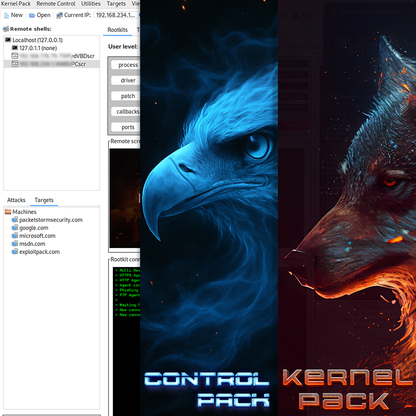416x416 pixels.
Task: Click the Remote shells header icon
Action: 6,29
